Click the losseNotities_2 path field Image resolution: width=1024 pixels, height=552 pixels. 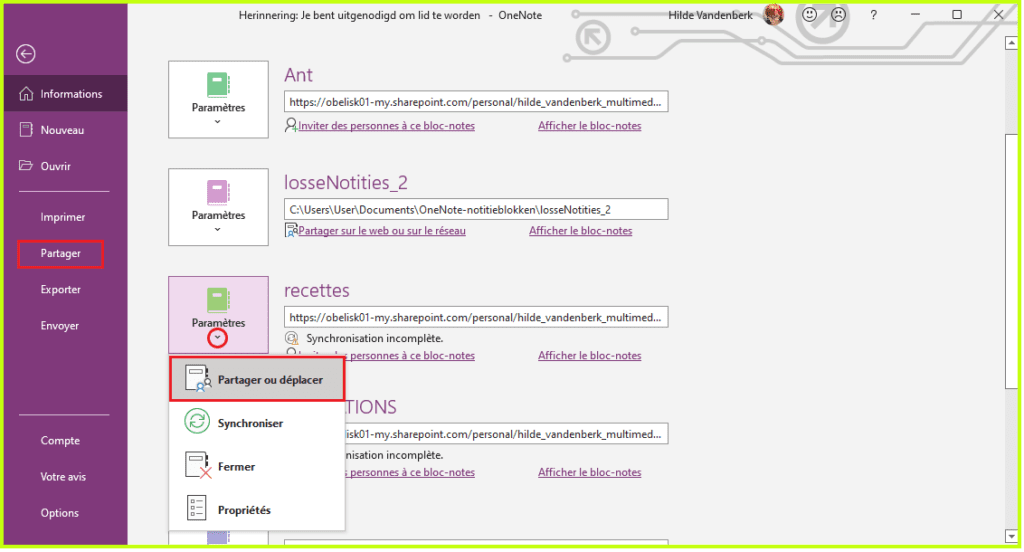pos(476,210)
